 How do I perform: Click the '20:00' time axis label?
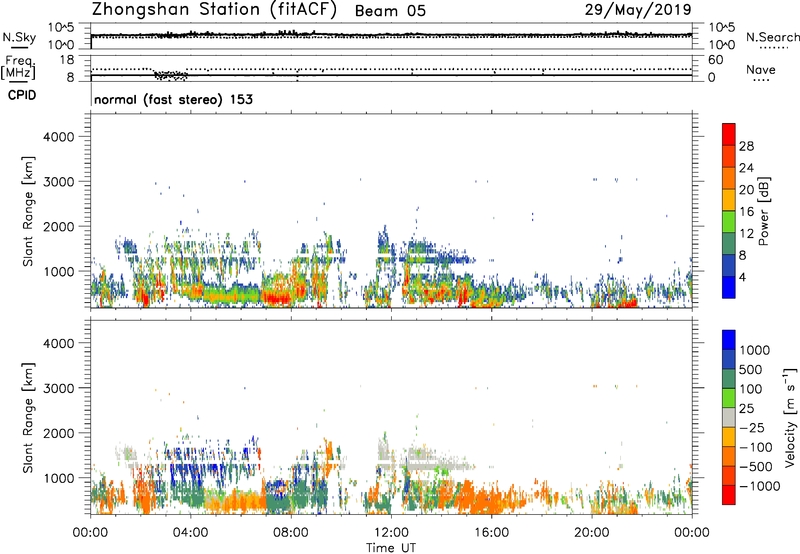click(x=591, y=533)
